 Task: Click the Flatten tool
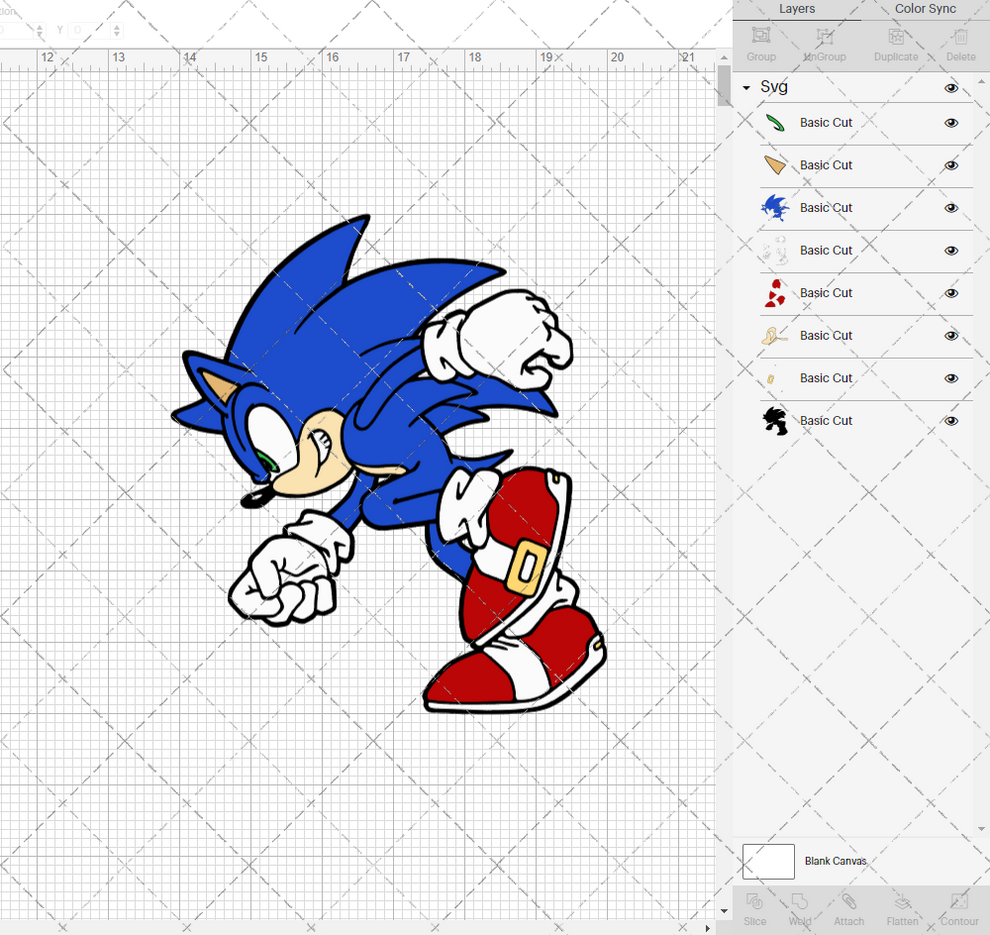pyautogui.click(x=902, y=908)
